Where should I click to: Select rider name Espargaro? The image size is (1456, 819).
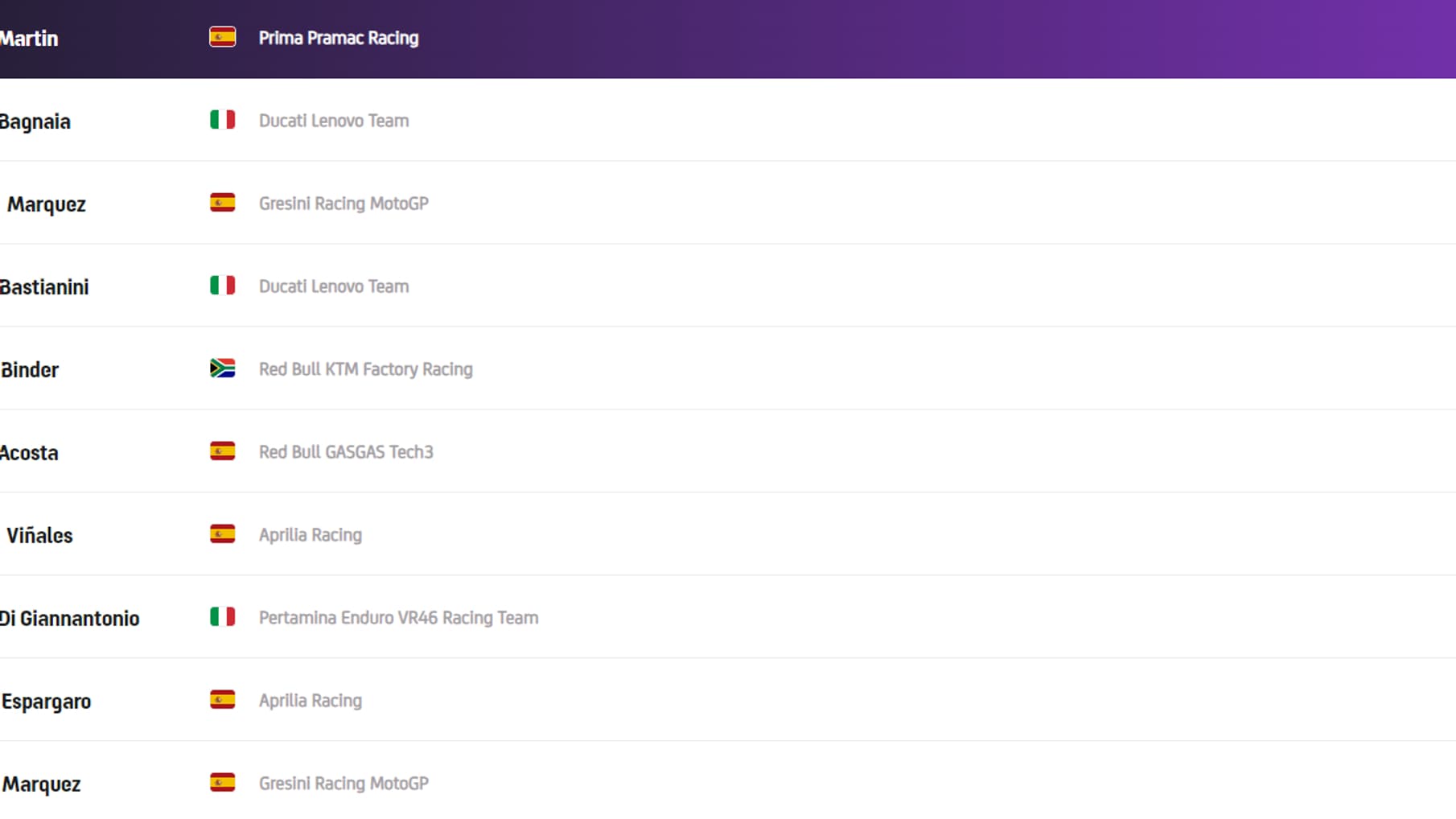coord(46,702)
